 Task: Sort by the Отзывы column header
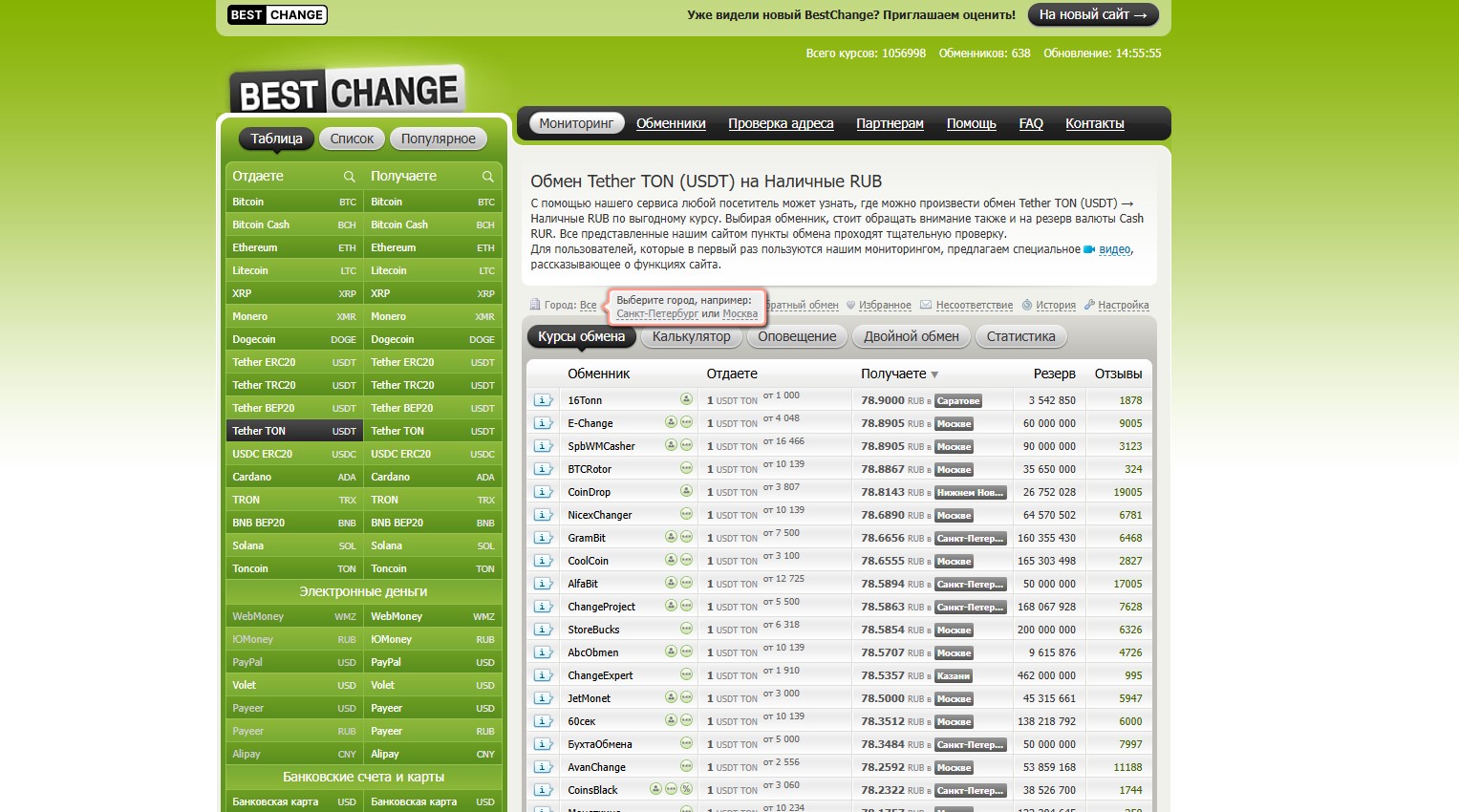(1118, 374)
